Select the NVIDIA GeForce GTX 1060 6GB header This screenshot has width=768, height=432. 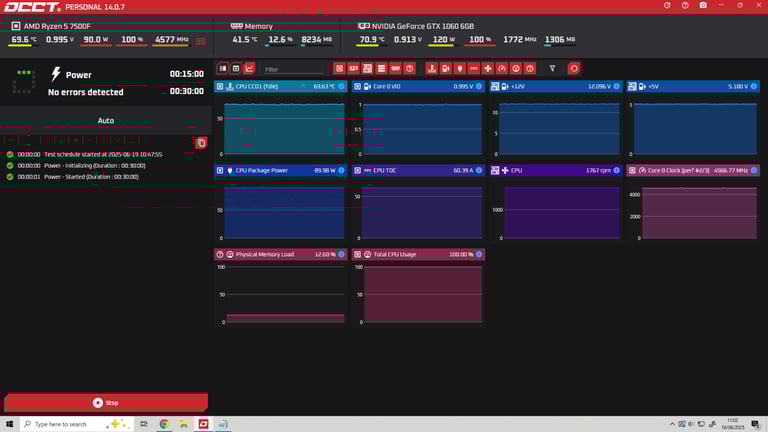pyautogui.click(x=416, y=26)
